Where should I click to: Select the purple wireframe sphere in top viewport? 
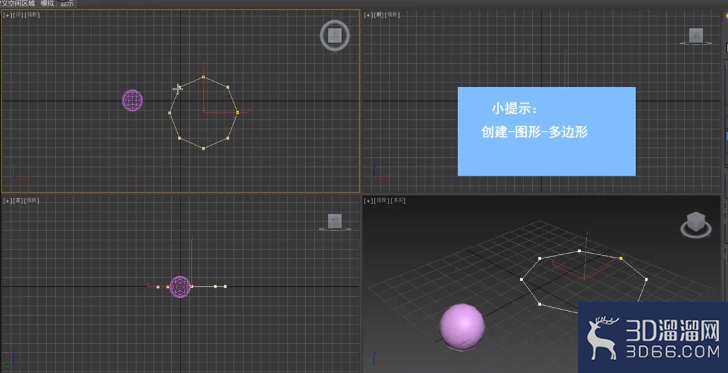coord(132,100)
